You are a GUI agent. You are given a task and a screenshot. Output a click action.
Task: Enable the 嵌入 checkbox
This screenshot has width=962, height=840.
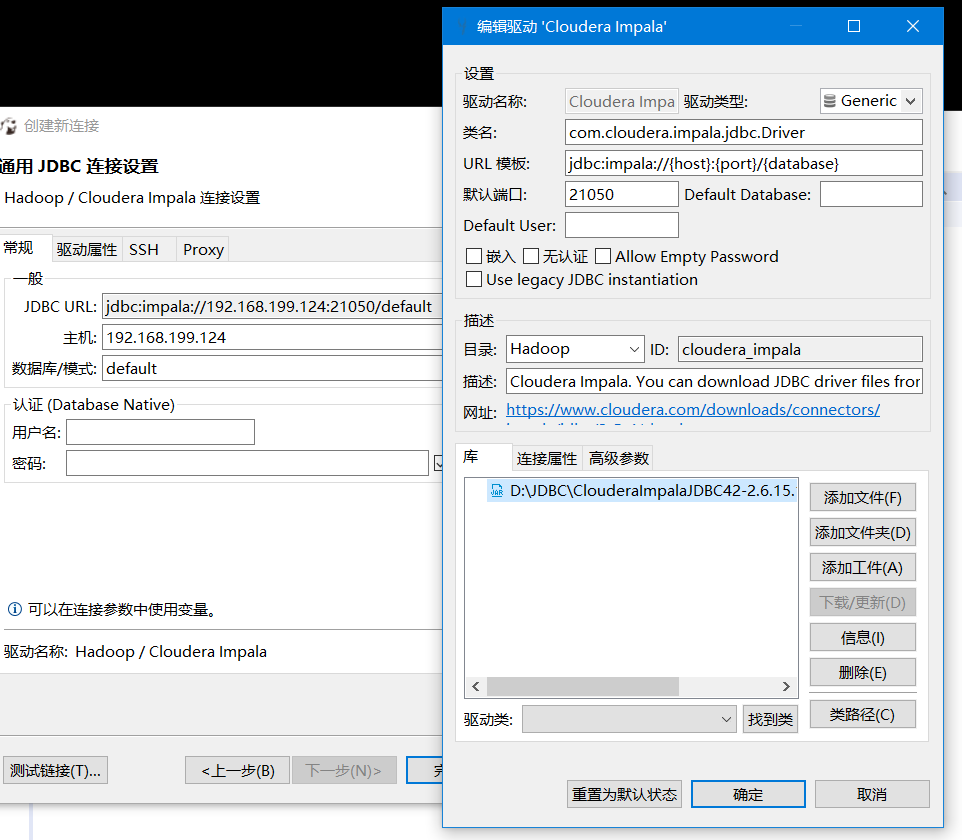click(x=474, y=257)
